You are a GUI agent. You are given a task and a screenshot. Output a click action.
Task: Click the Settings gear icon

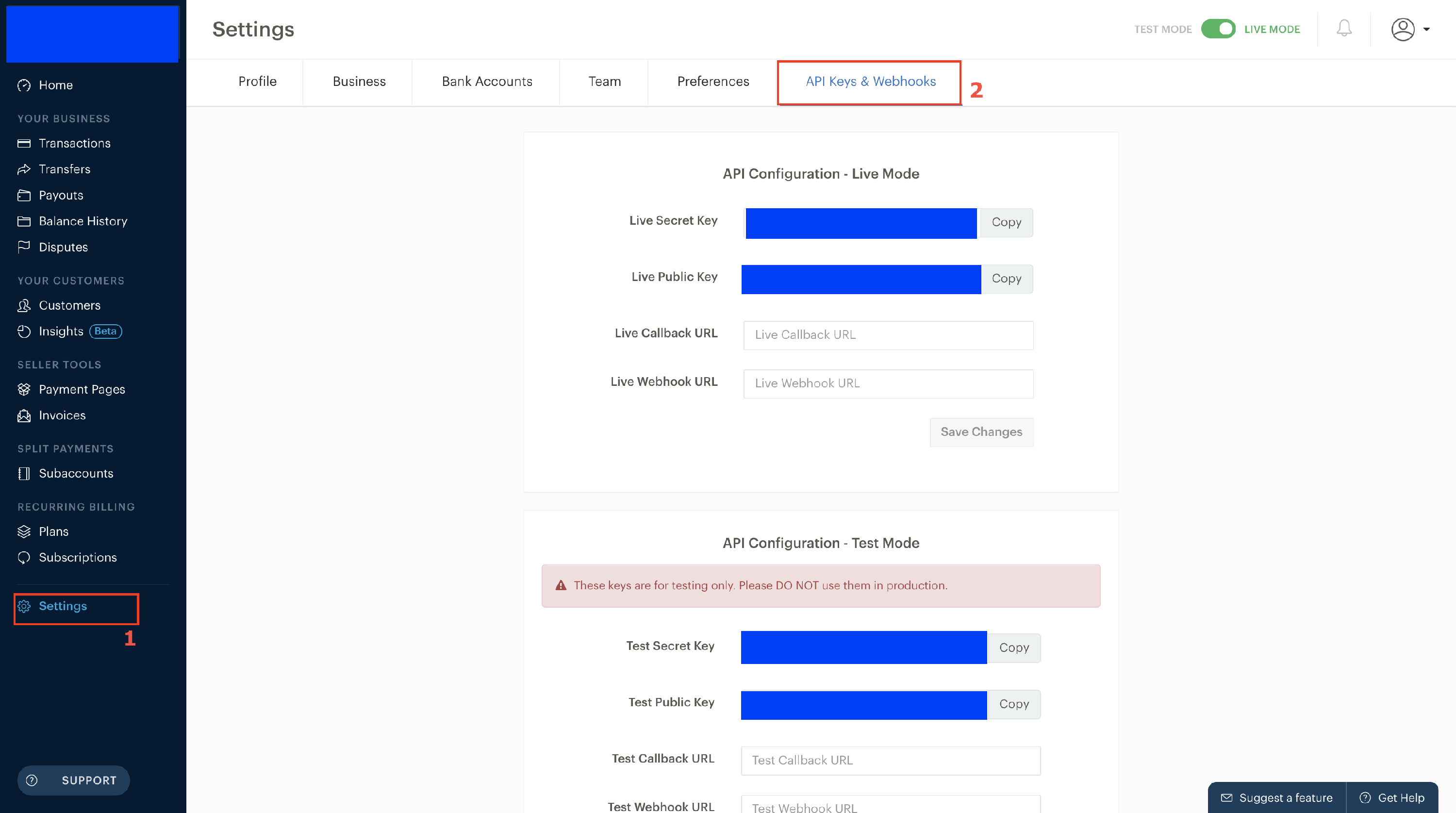pos(24,607)
